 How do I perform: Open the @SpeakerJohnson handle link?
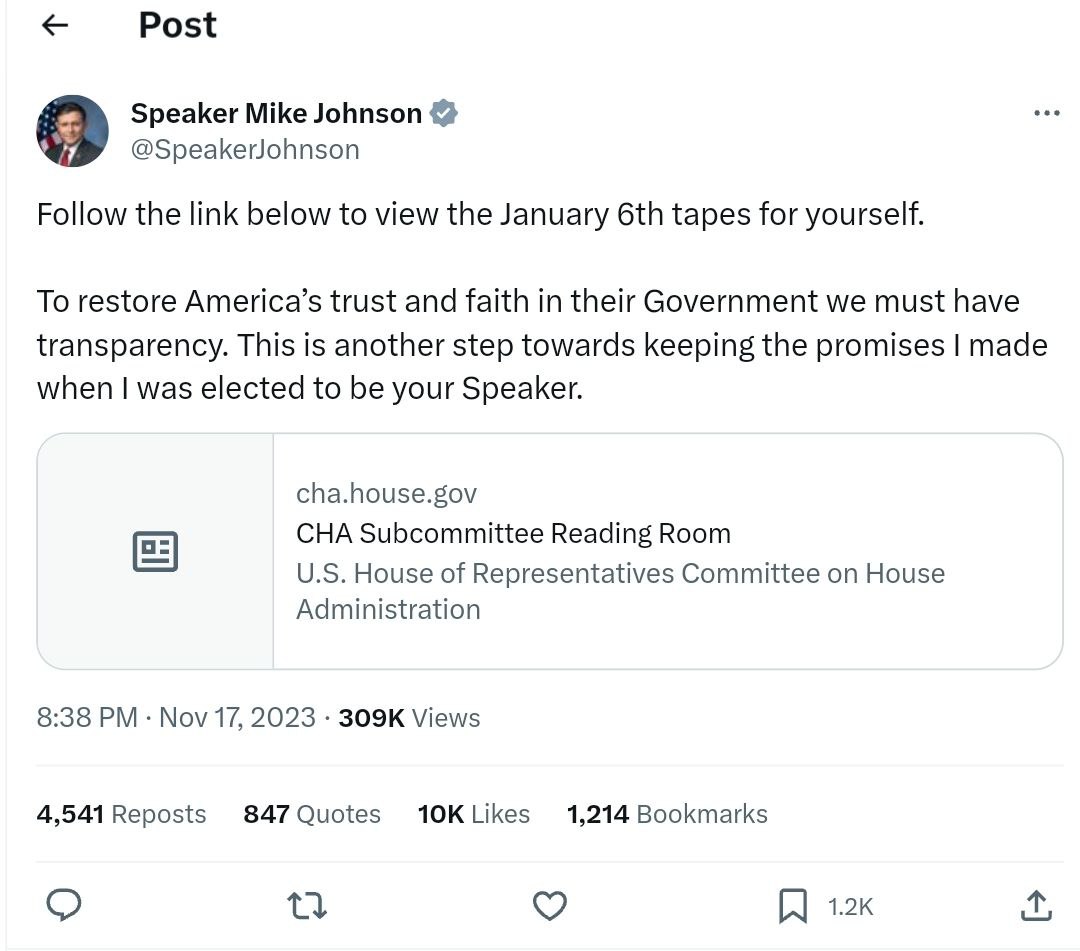[245, 149]
